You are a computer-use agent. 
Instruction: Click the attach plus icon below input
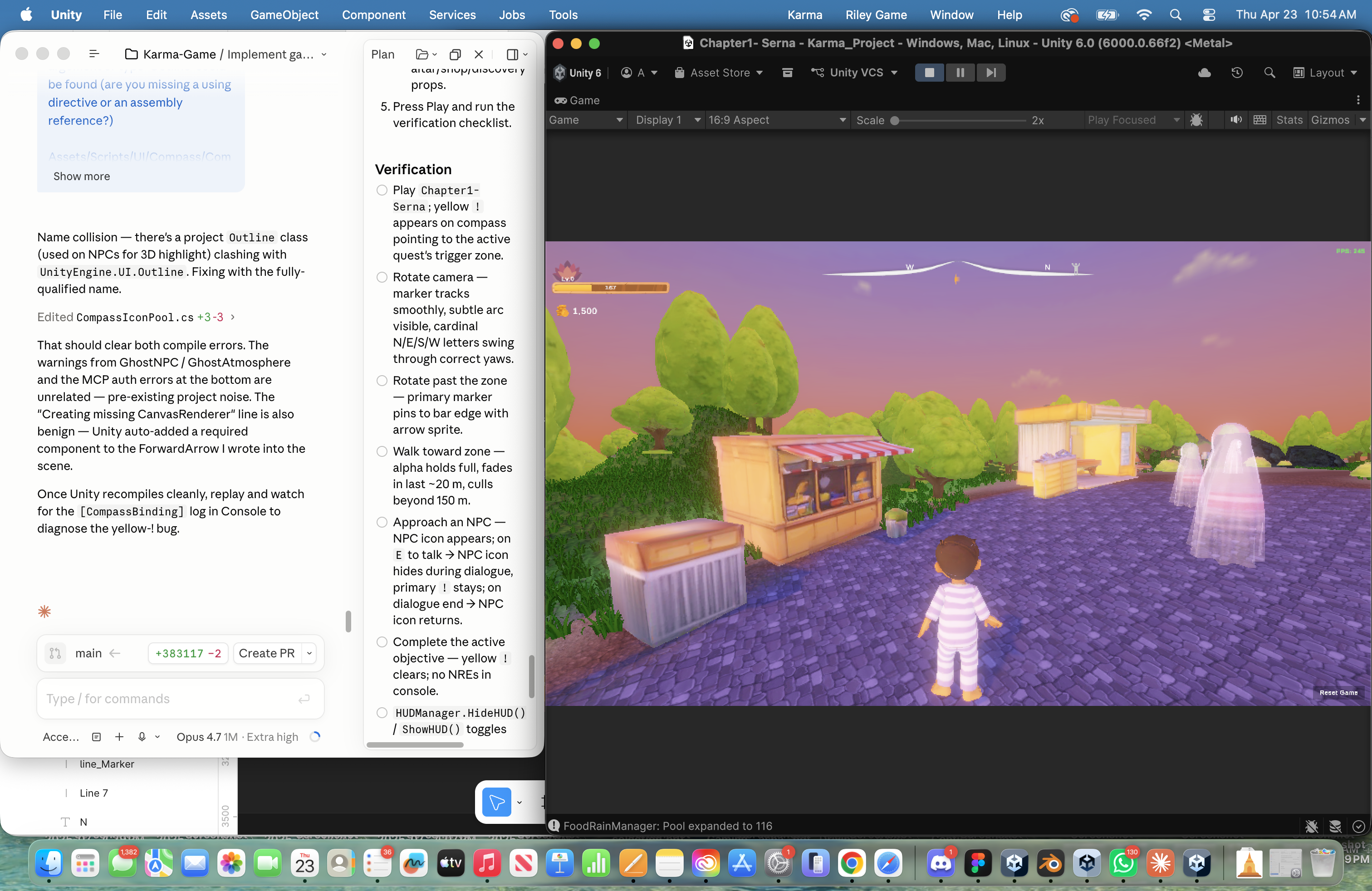click(x=119, y=737)
